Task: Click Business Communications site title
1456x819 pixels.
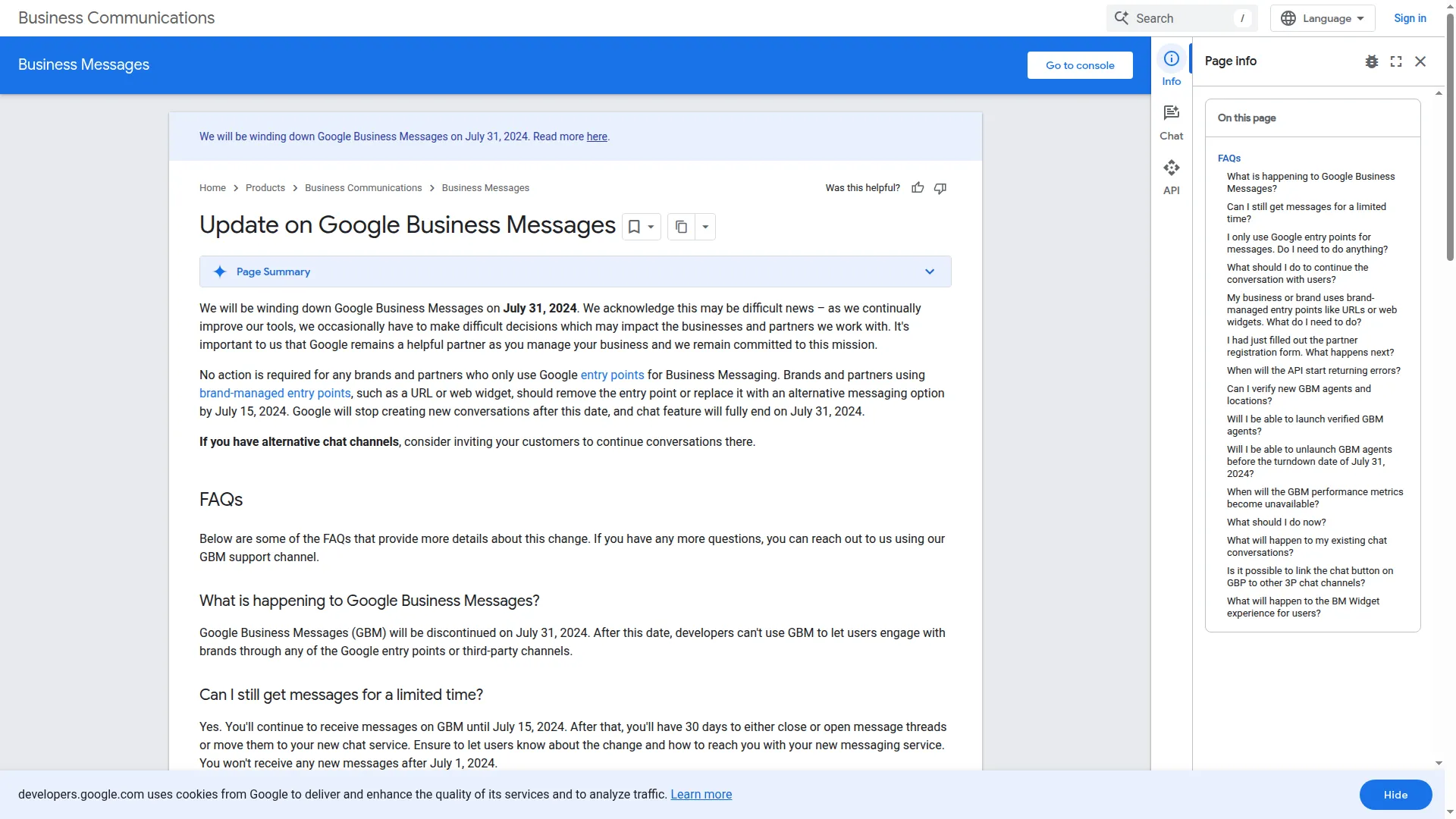Action: (116, 17)
